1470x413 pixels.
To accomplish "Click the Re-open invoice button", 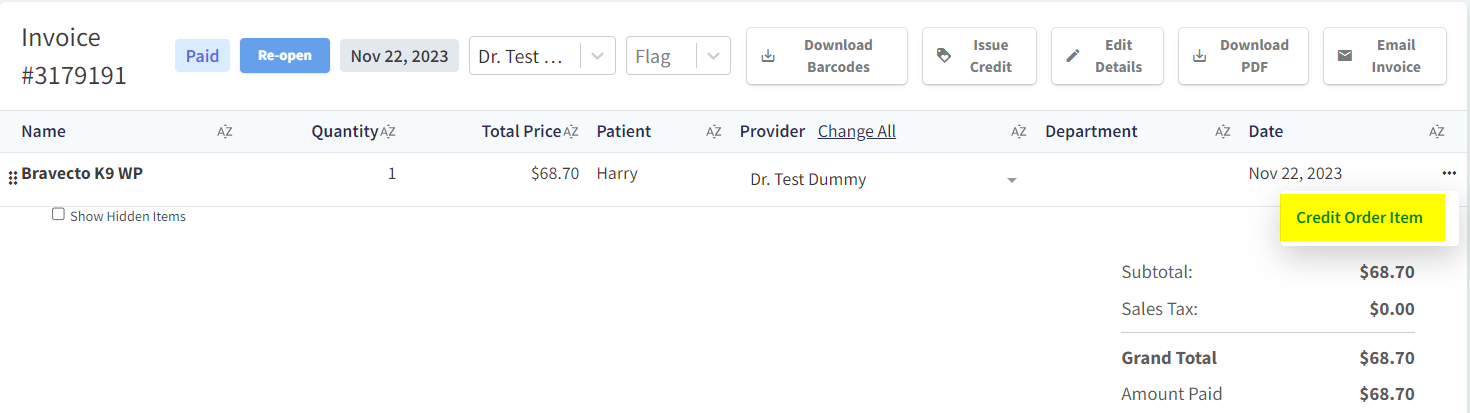I will (285, 56).
